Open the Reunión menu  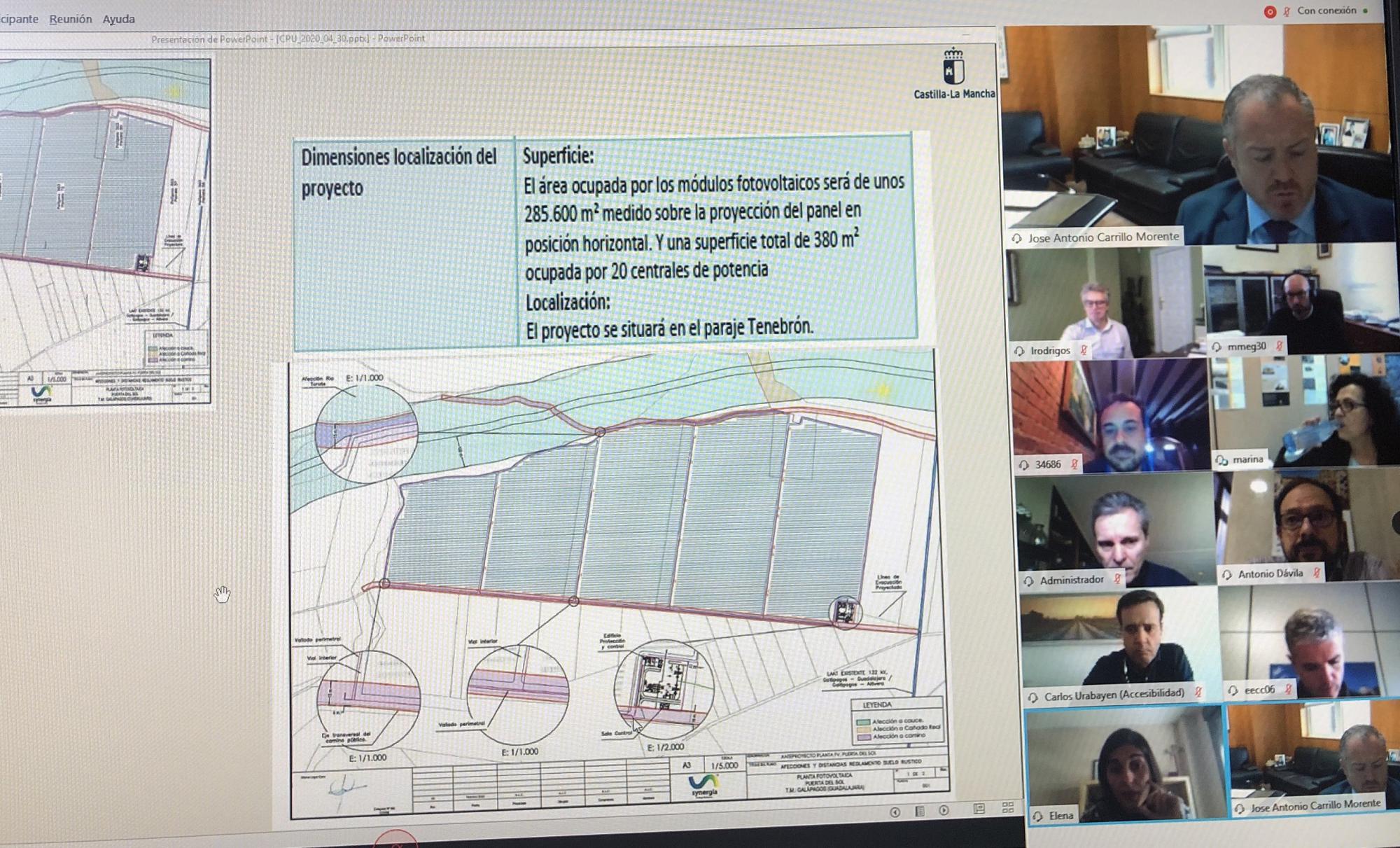tap(71, 19)
